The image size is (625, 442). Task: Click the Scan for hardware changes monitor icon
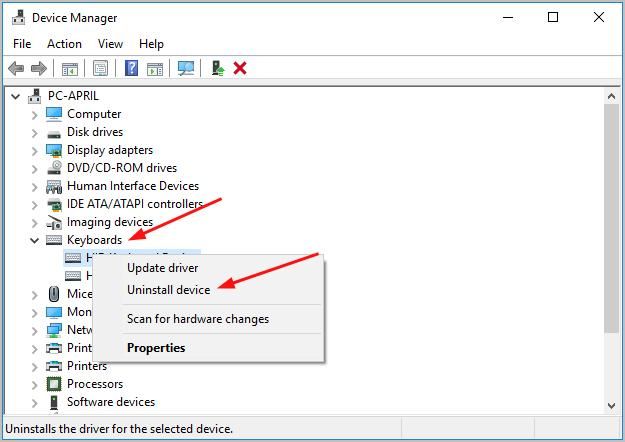(185, 69)
